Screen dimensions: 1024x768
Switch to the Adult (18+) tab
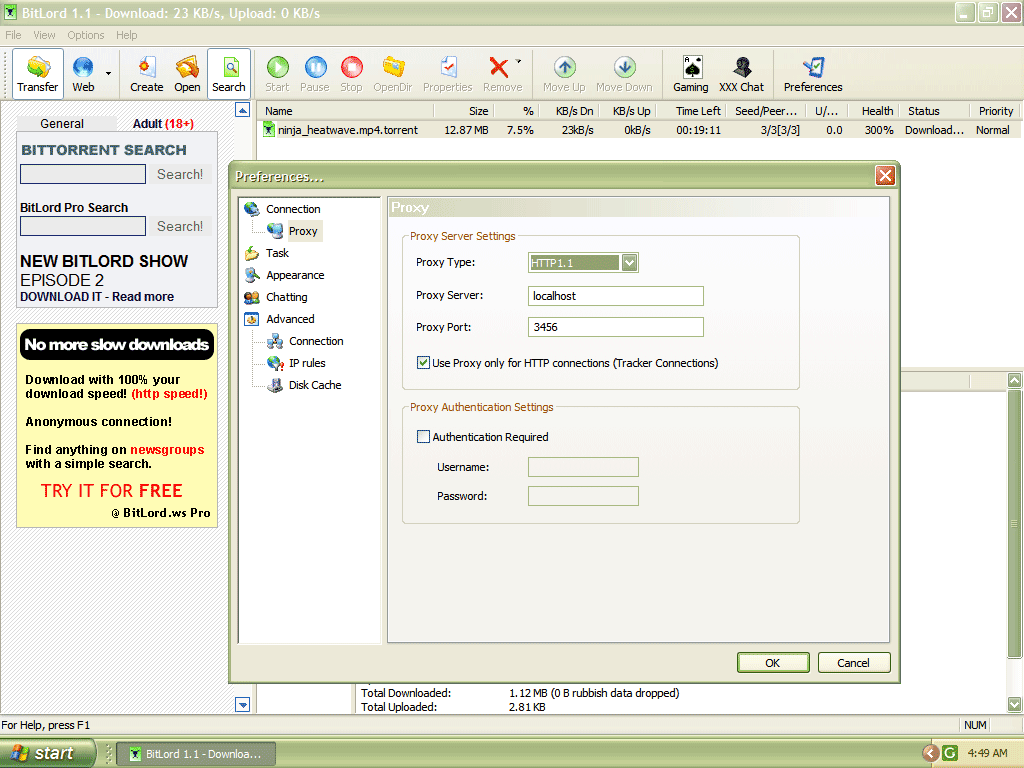pos(163,123)
